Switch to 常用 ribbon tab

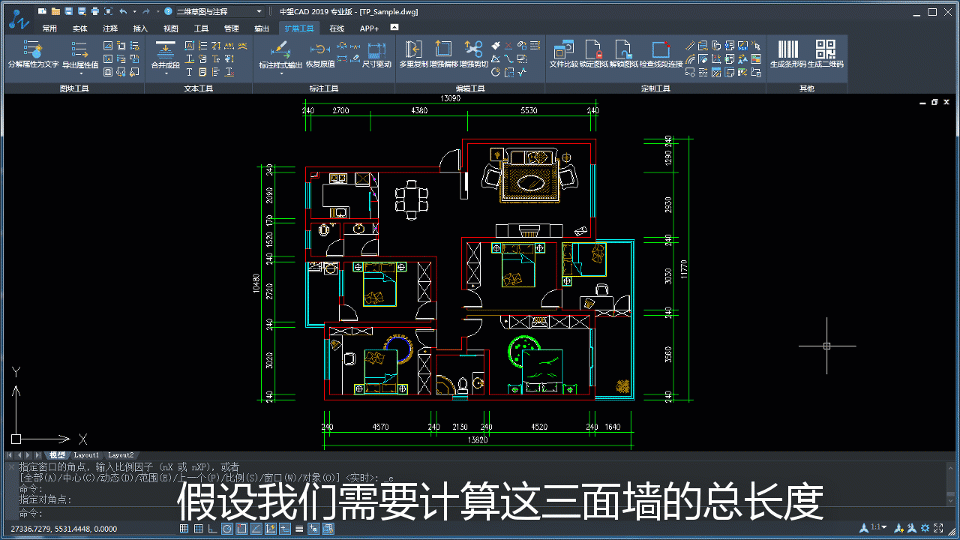[50, 29]
